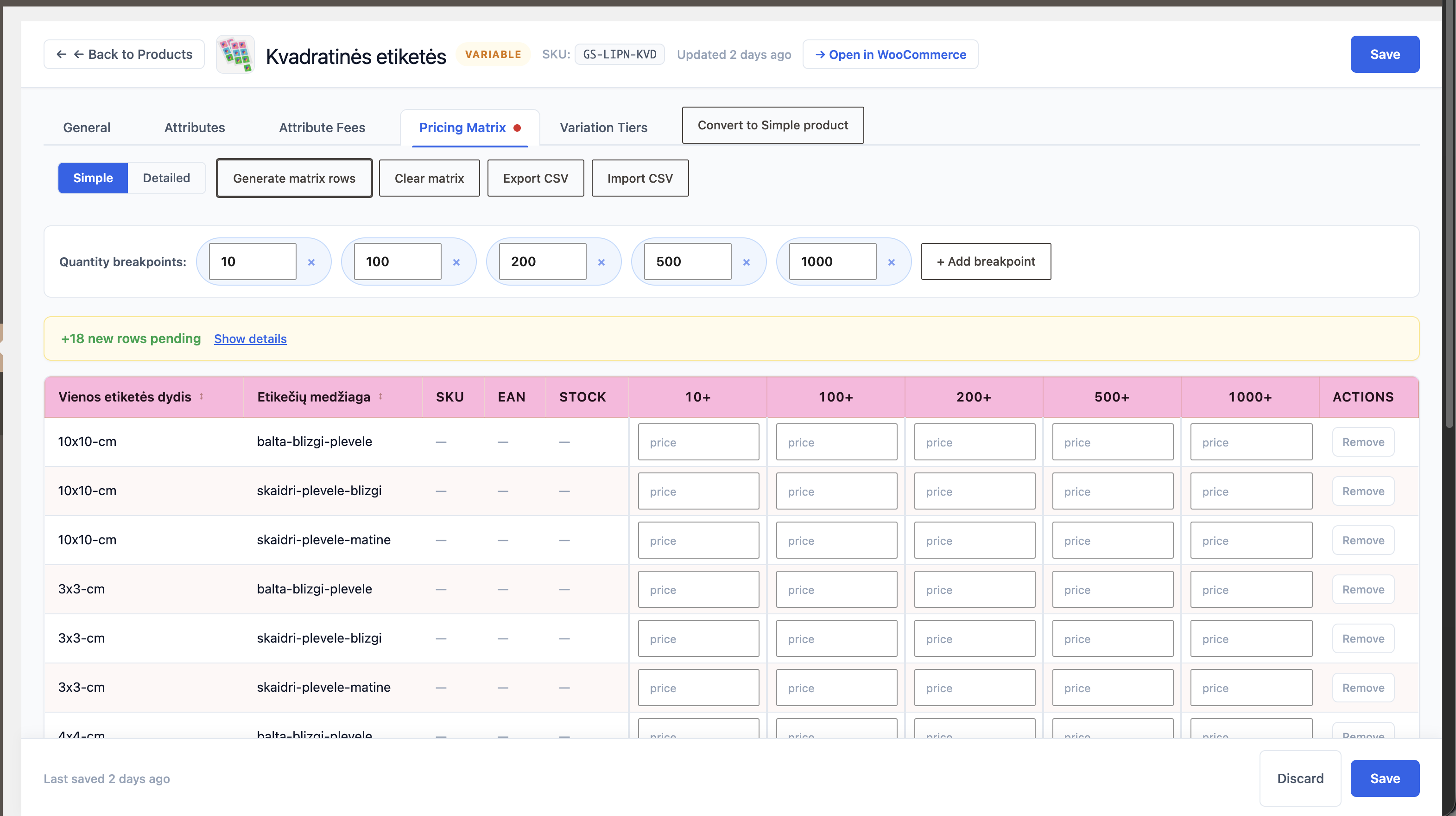Switch matrix view to Detailed

pyautogui.click(x=166, y=178)
